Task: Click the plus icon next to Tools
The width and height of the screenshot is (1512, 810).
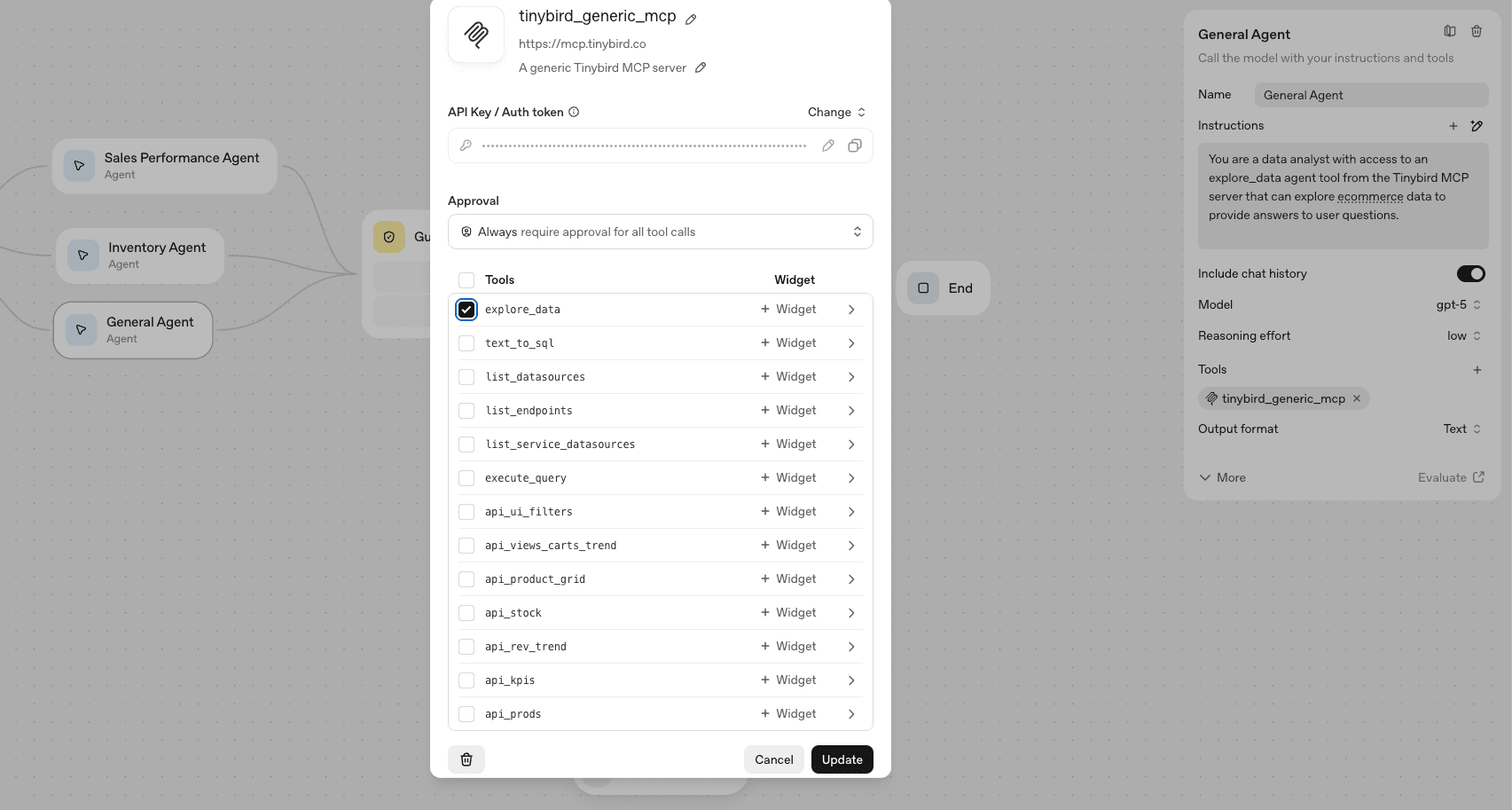Action: (x=1477, y=370)
